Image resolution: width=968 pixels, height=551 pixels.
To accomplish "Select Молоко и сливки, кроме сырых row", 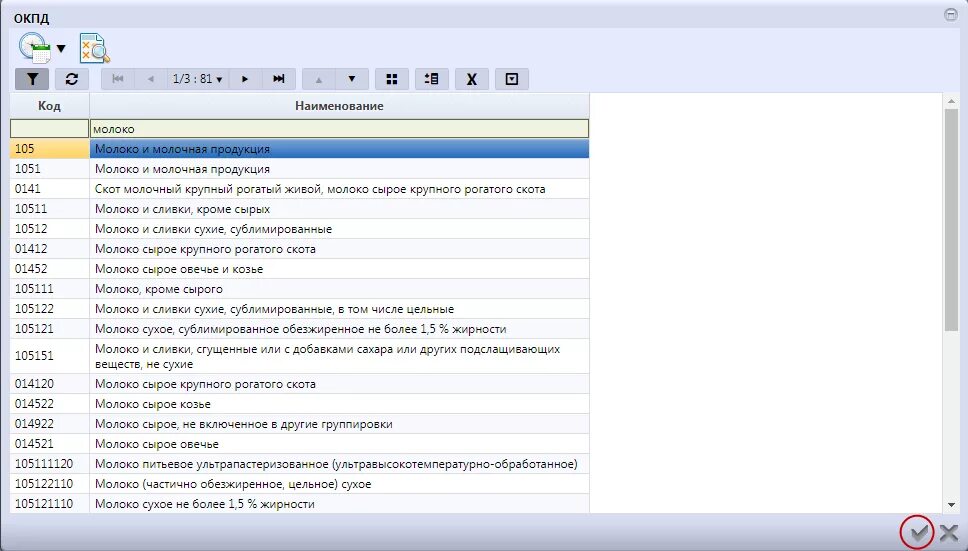I will pos(299,209).
